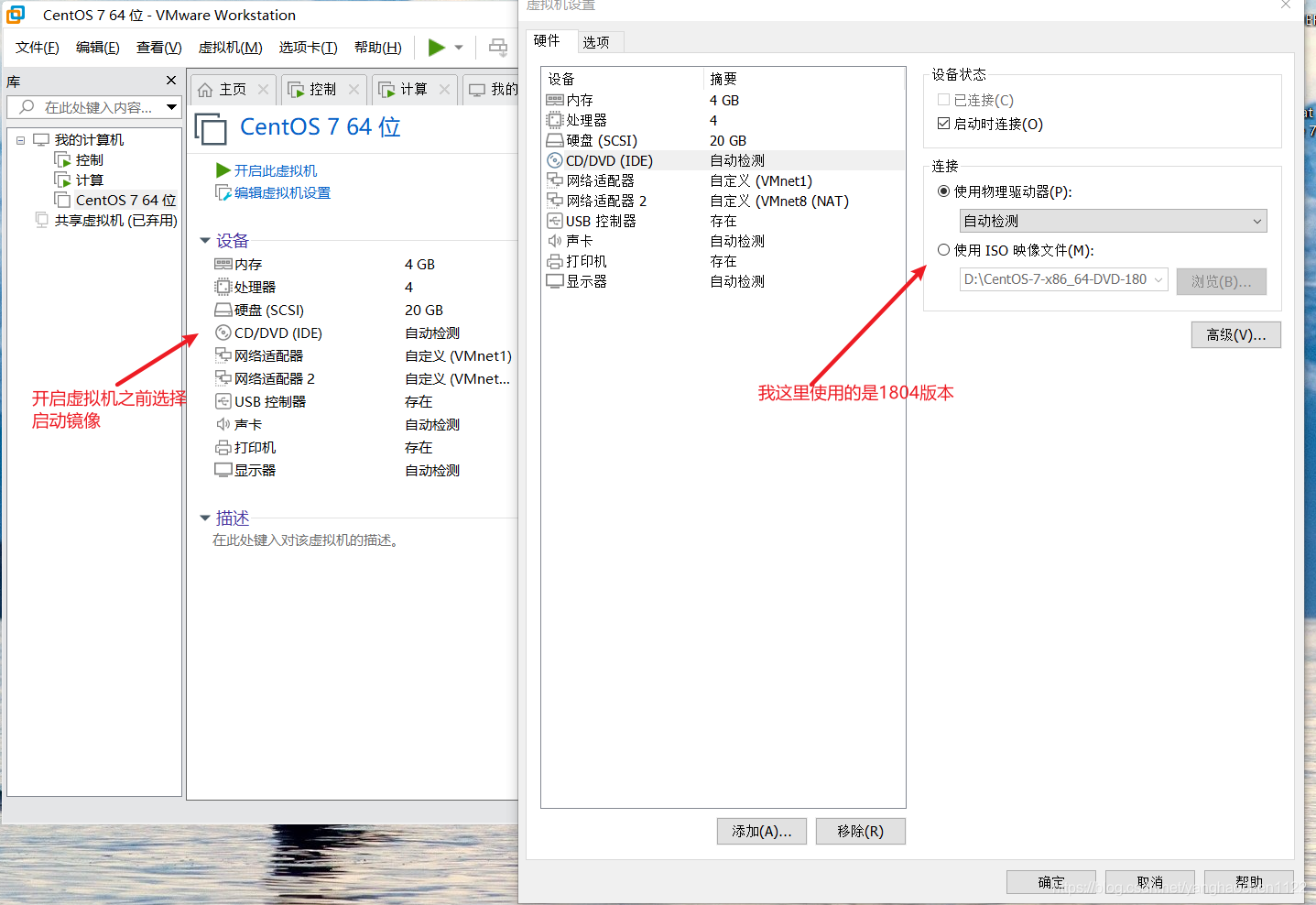Click the 网络适配器 2 adapter icon
The height and width of the screenshot is (905, 1316).
(x=556, y=201)
